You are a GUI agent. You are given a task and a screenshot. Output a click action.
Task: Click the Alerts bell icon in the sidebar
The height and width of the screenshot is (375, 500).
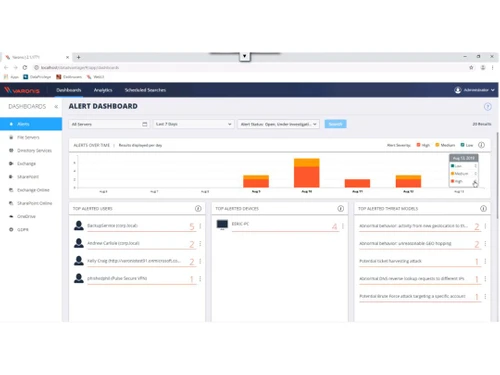pos(11,124)
